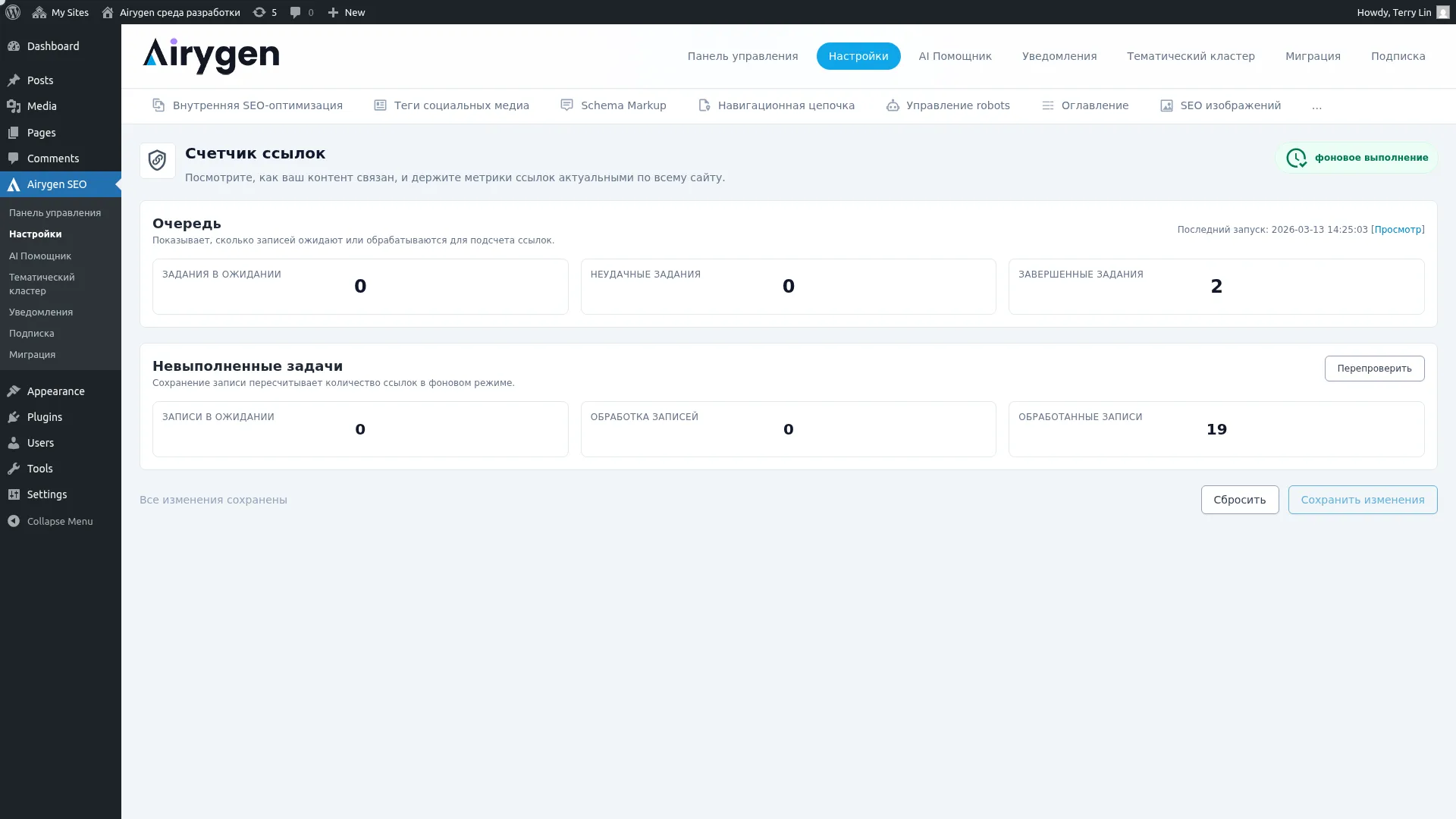Open the Просмотр last run link
This screenshot has height=819, width=1456.
(1398, 230)
